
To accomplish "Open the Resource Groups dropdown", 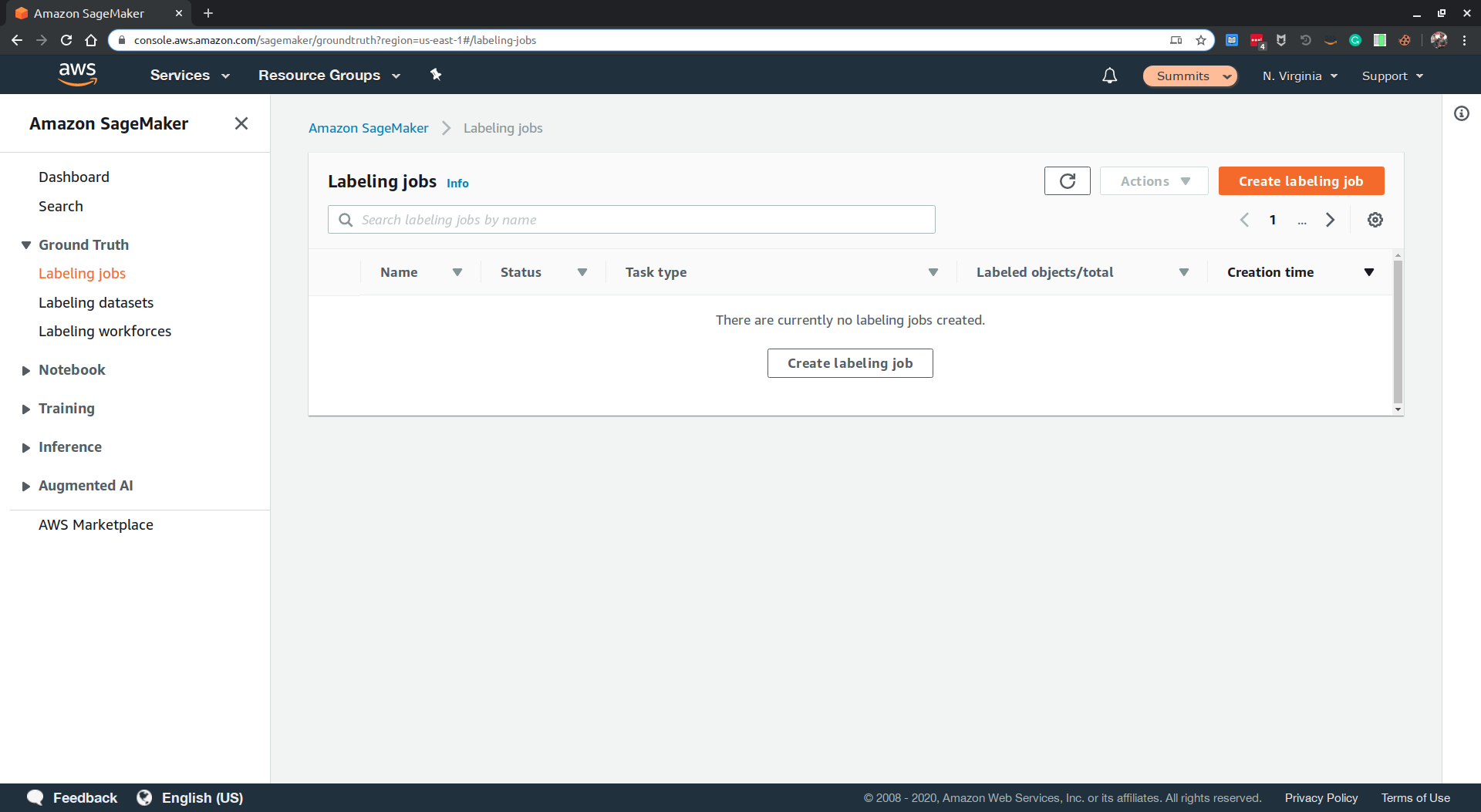I will (x=329, y=75).
